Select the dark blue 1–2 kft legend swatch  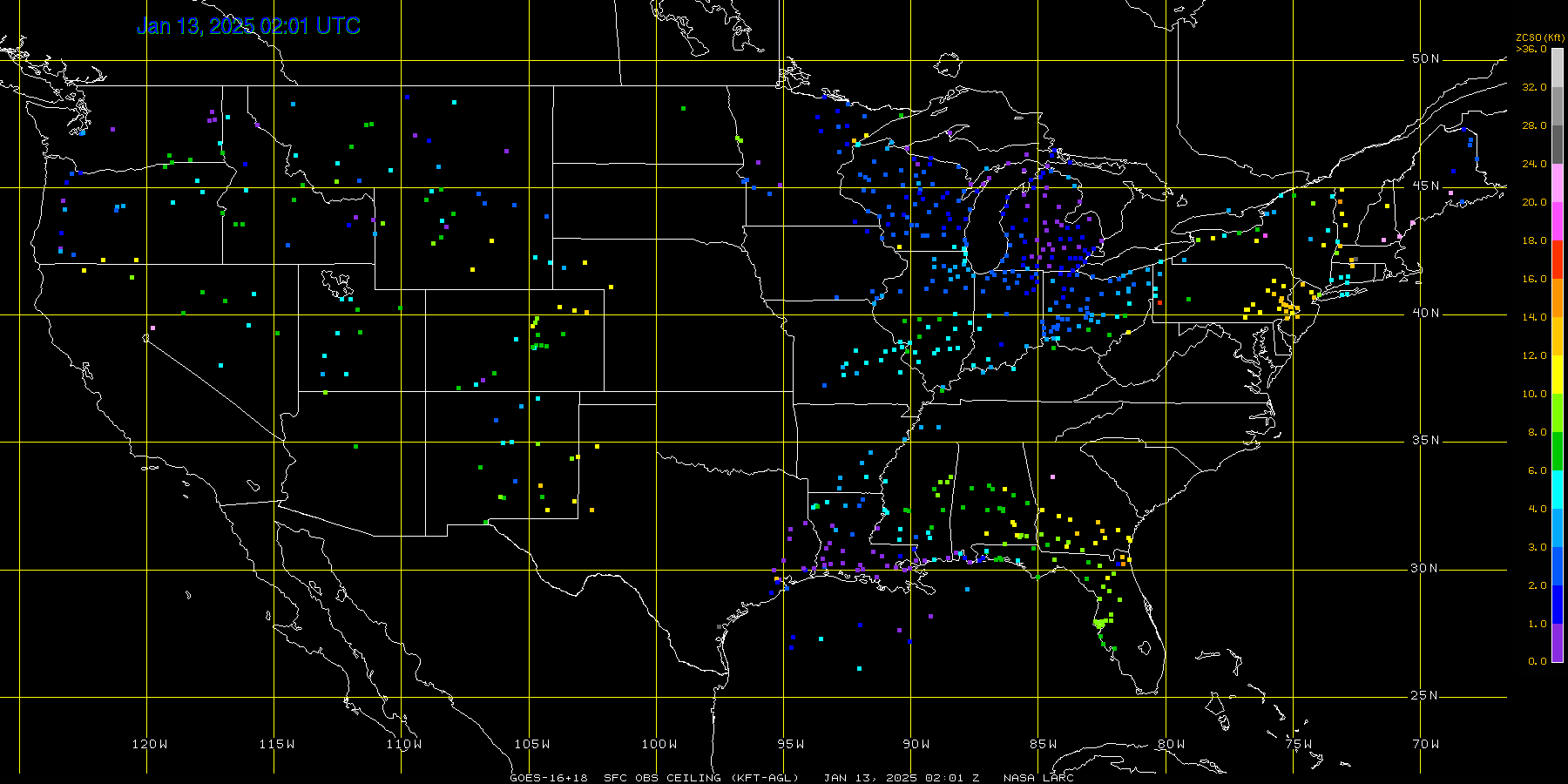pyautogui.click(x=1558, y=605)
